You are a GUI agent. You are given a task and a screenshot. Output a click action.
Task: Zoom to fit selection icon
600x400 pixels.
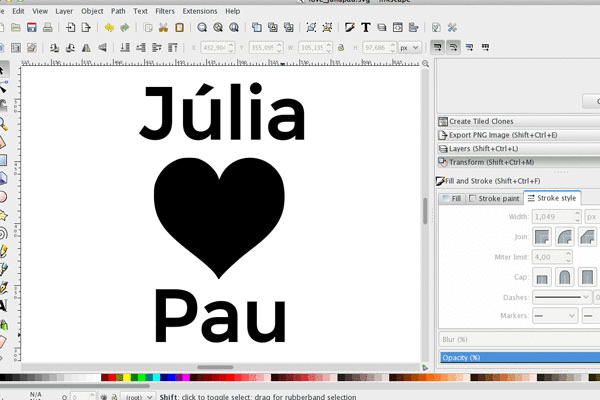point(202,28)
